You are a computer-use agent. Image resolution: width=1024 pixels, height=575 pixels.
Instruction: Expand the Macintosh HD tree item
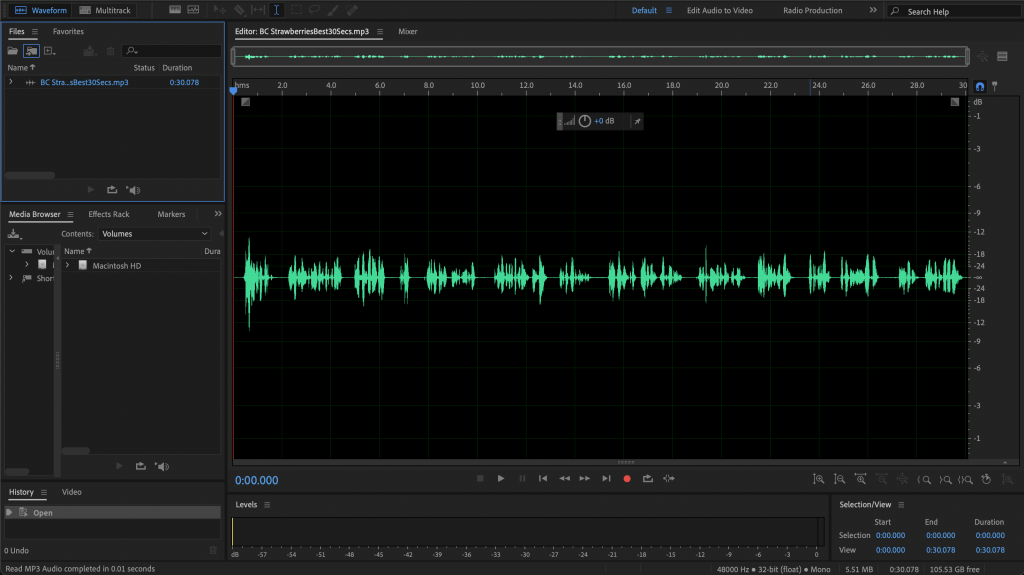[x=68, y=266]
